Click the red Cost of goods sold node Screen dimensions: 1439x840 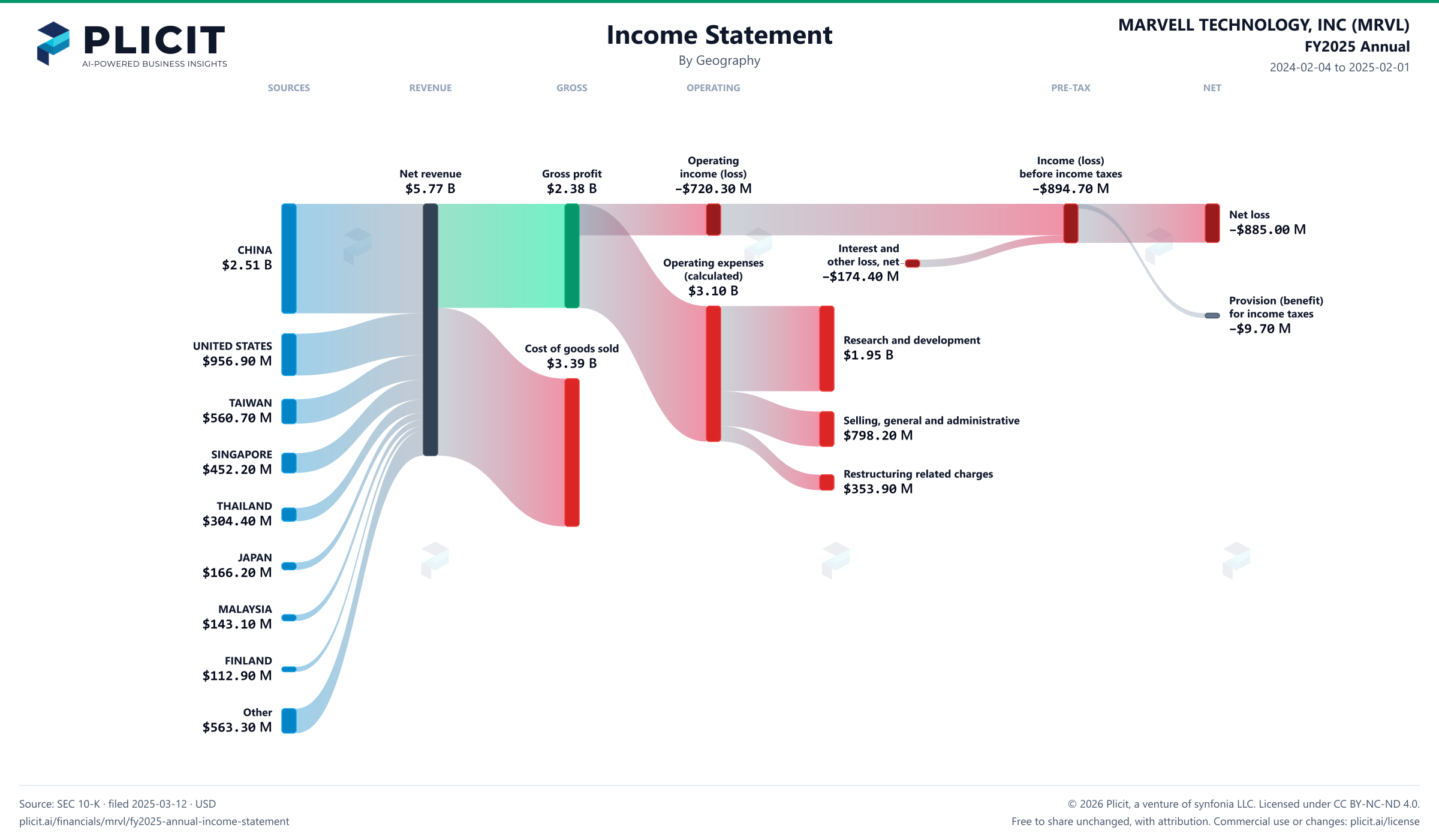point(572,453)
